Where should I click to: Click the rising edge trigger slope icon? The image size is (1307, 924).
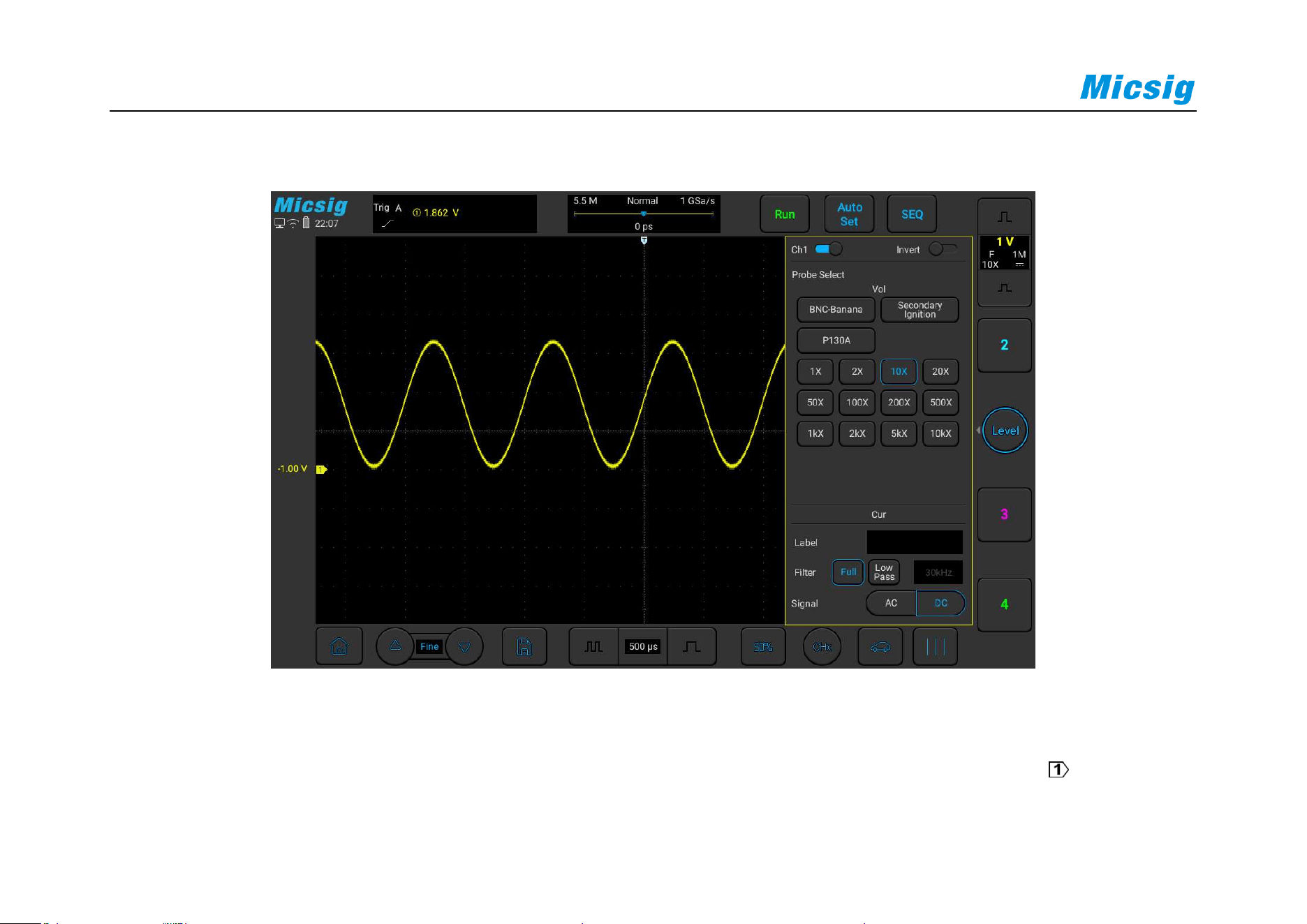coord(387,224)
